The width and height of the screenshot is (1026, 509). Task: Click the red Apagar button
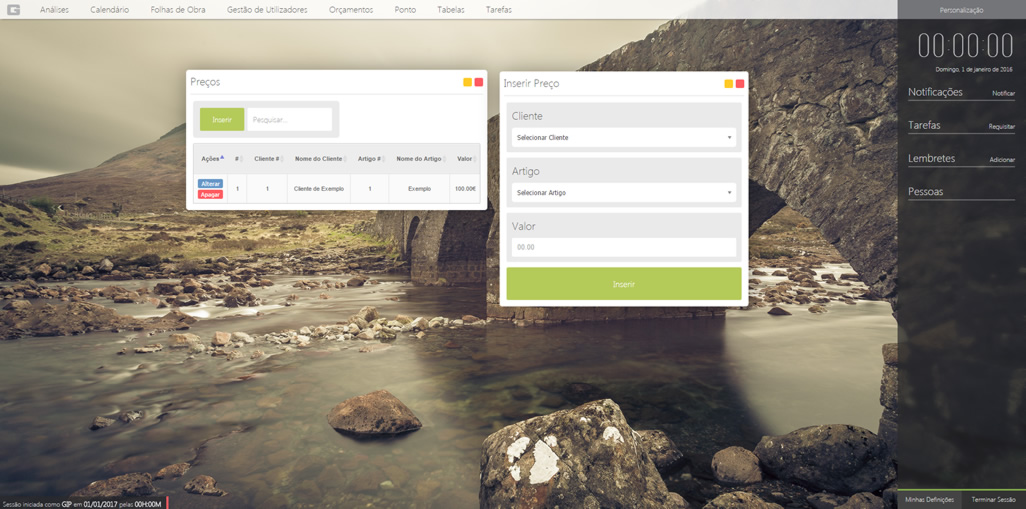click(x=210, y=194)
